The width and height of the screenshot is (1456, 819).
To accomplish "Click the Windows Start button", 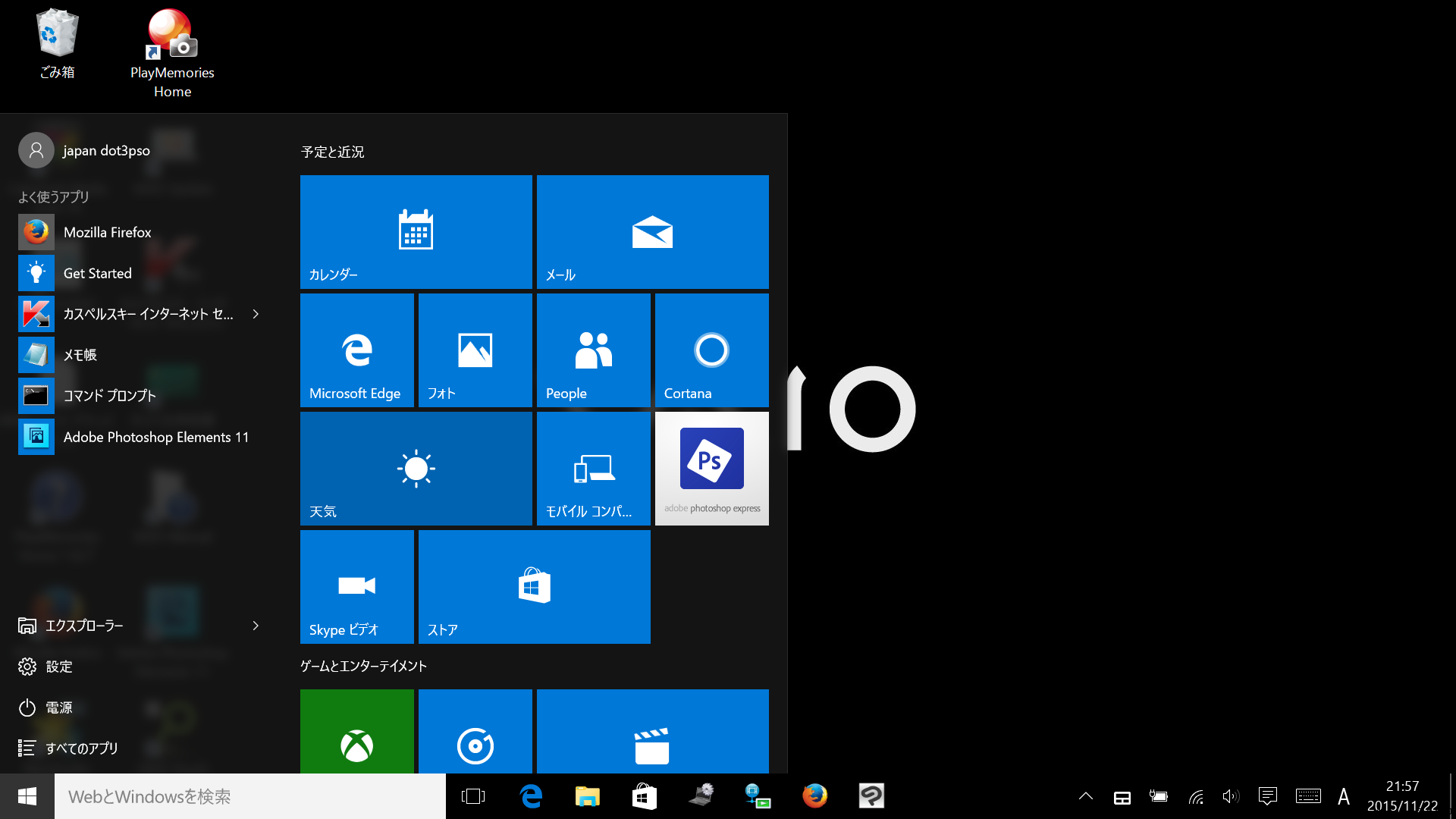I will (x=27, y=796).
